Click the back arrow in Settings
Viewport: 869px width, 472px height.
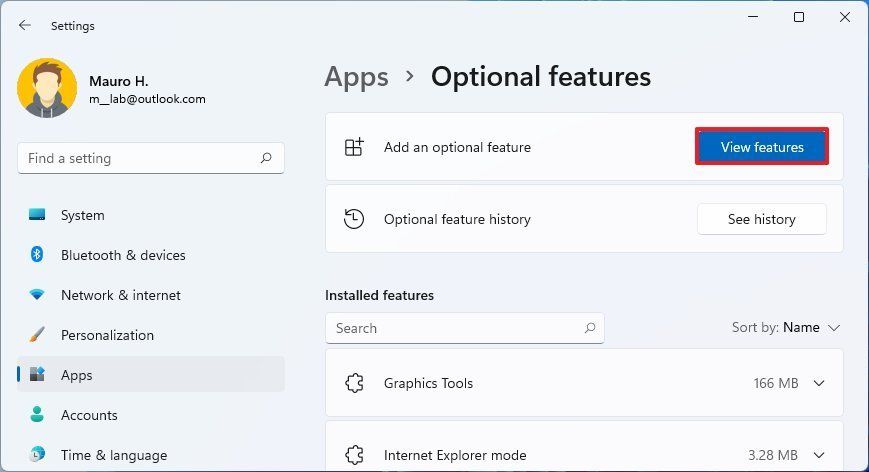(25, 26)
